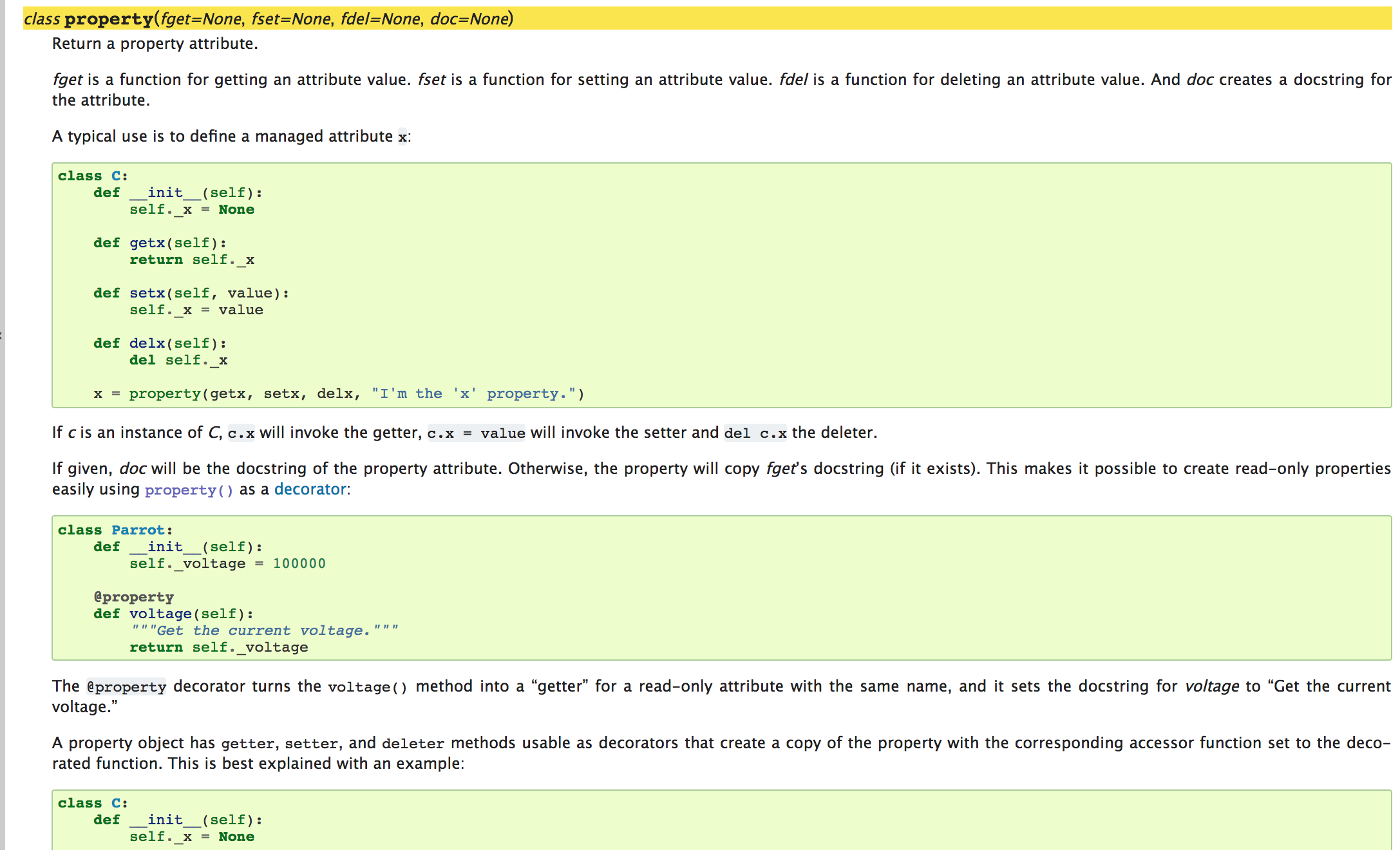Click the docstring 'Get the current voltage.'
This screenshot has height=850, width=1400.
click(x=265, y=630)
